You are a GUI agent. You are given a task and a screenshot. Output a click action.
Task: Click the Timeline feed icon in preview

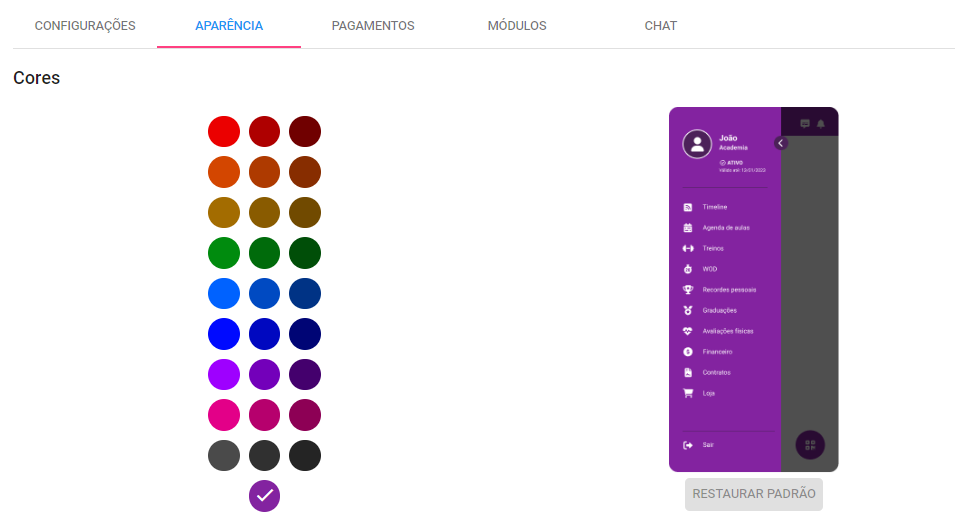click(688, 207)
